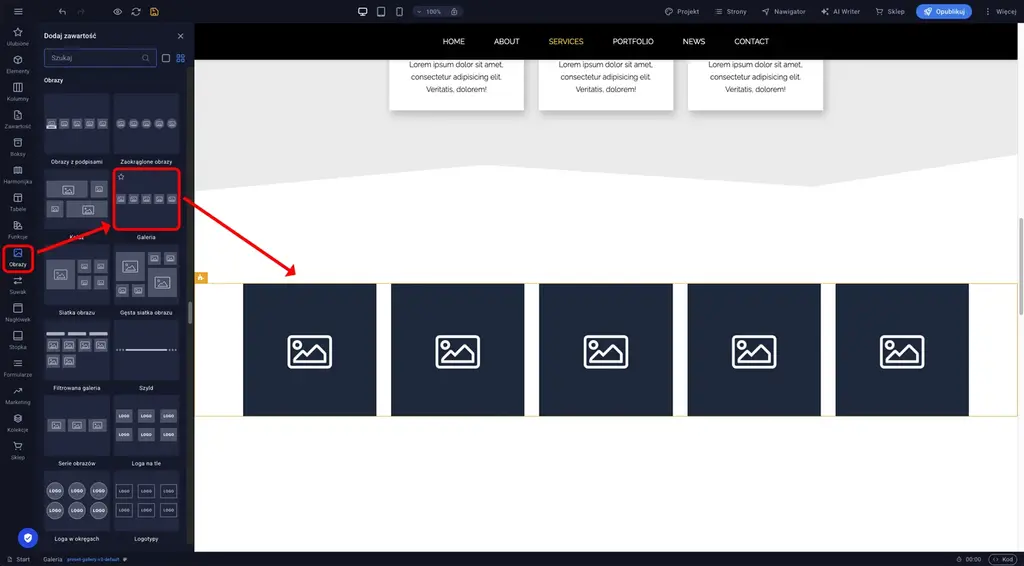1024x566 pixels.
Task: Open the 100% zoom dropdown
Action: [x=429, y=12]
